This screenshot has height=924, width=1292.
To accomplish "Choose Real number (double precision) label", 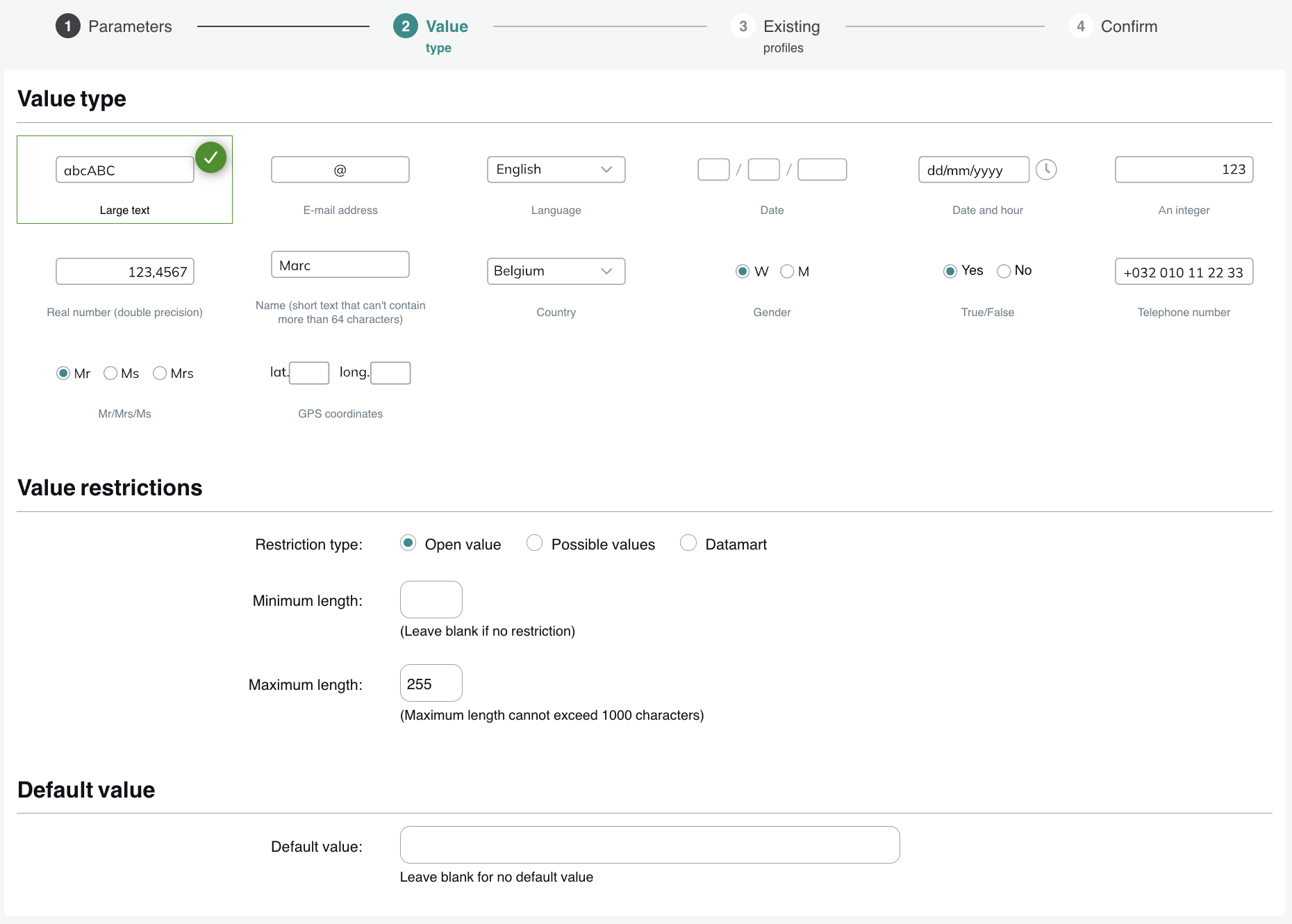I will pyautogui.click(x=125, y=312).
